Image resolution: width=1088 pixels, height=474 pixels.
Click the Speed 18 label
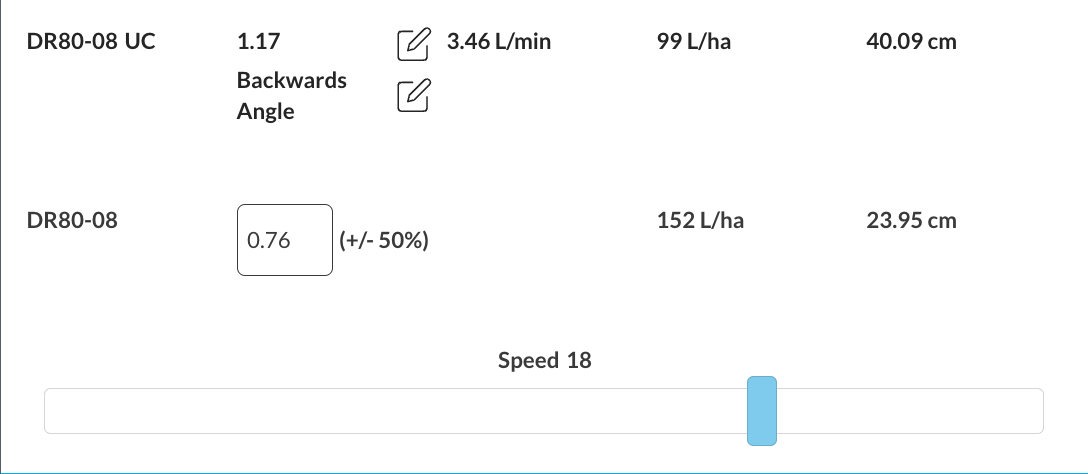tap(544, 360)
